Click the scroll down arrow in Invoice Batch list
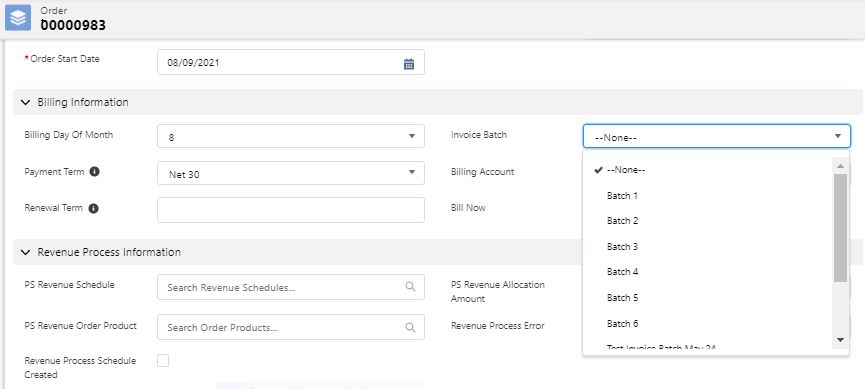865x389 pixels. (x=840, y=340)
